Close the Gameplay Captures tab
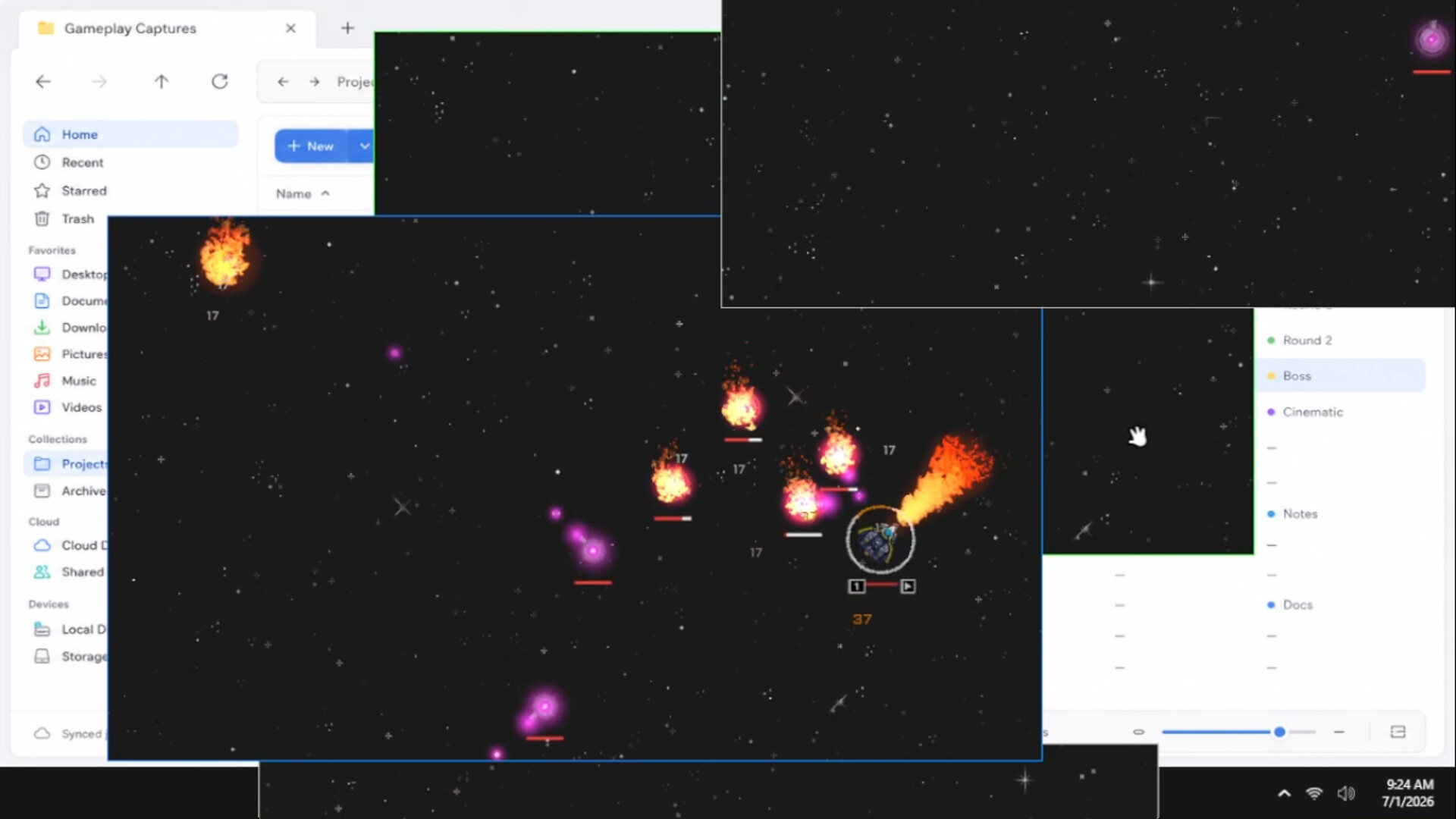1456x819 pixels. 290,28
